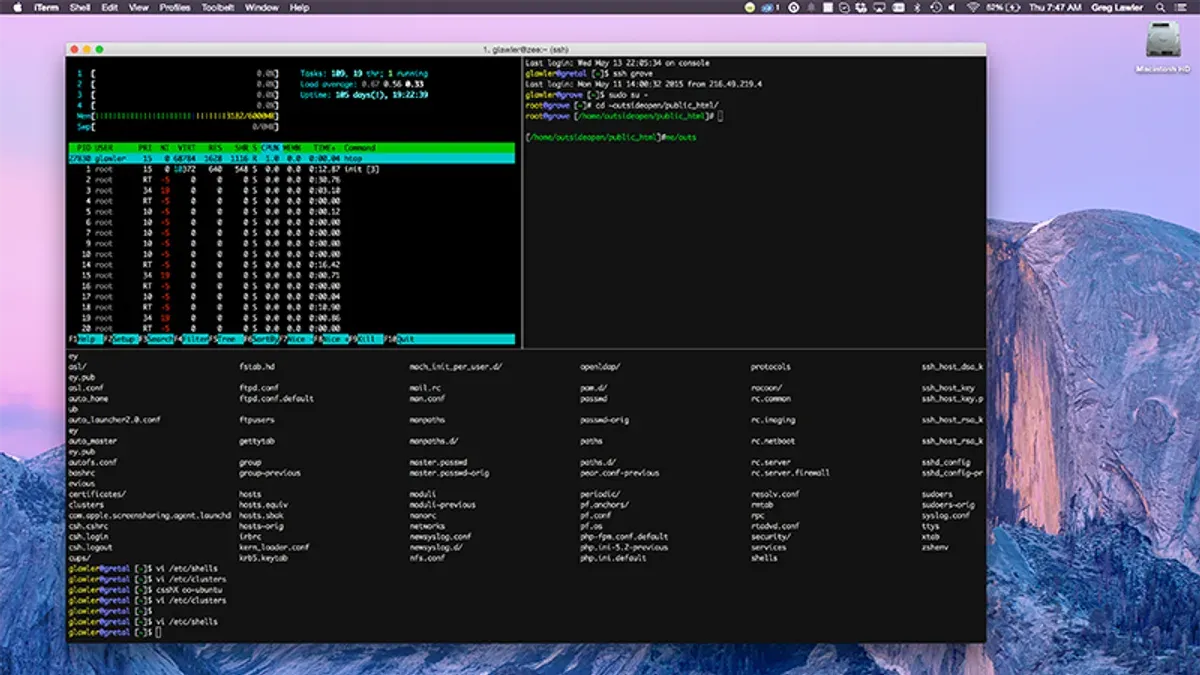Click 'zshenv' in the file listing

[935, 548]
